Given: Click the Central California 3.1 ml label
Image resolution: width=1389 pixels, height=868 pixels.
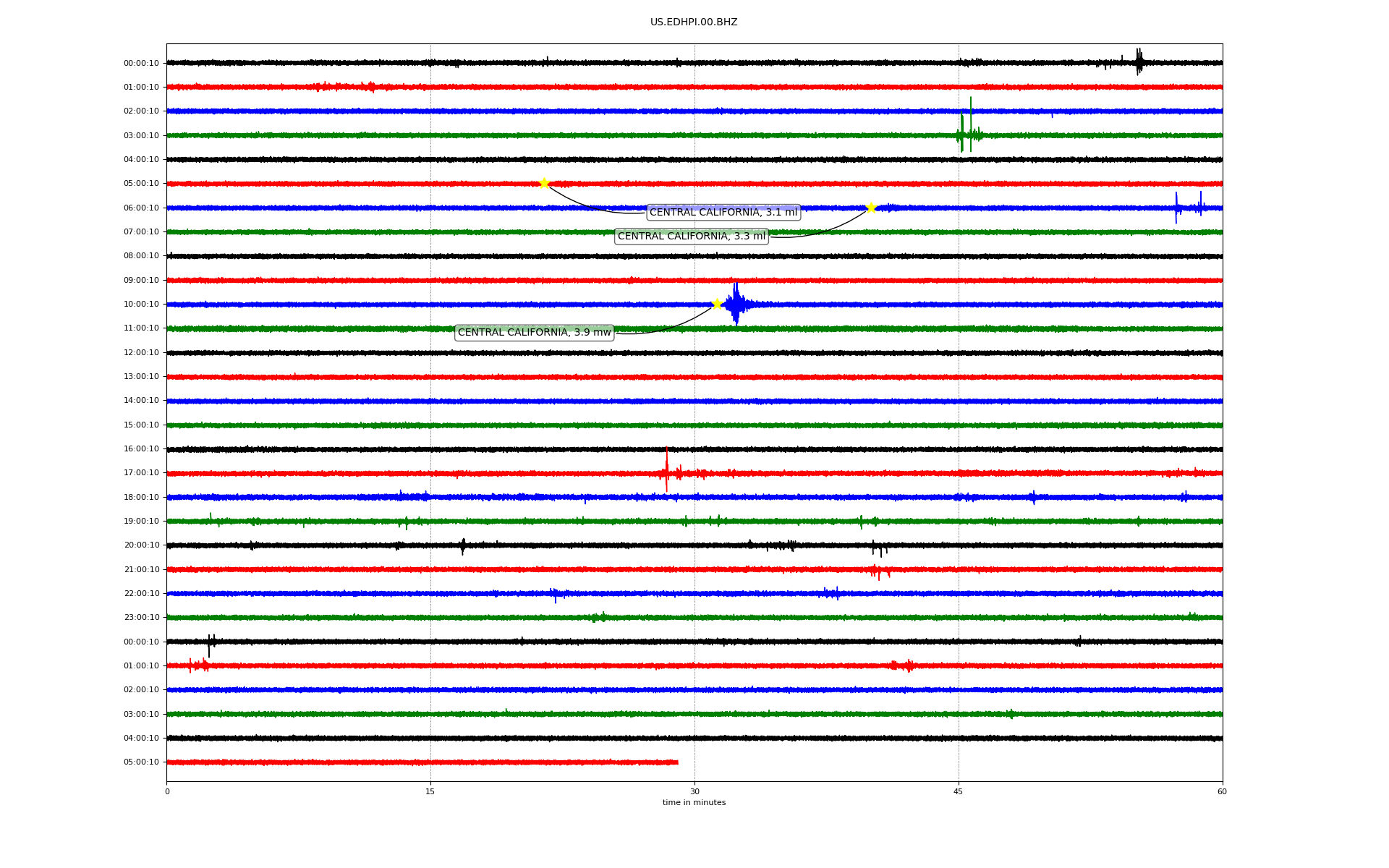Looking at the screenshot, I should coord(723,212).
